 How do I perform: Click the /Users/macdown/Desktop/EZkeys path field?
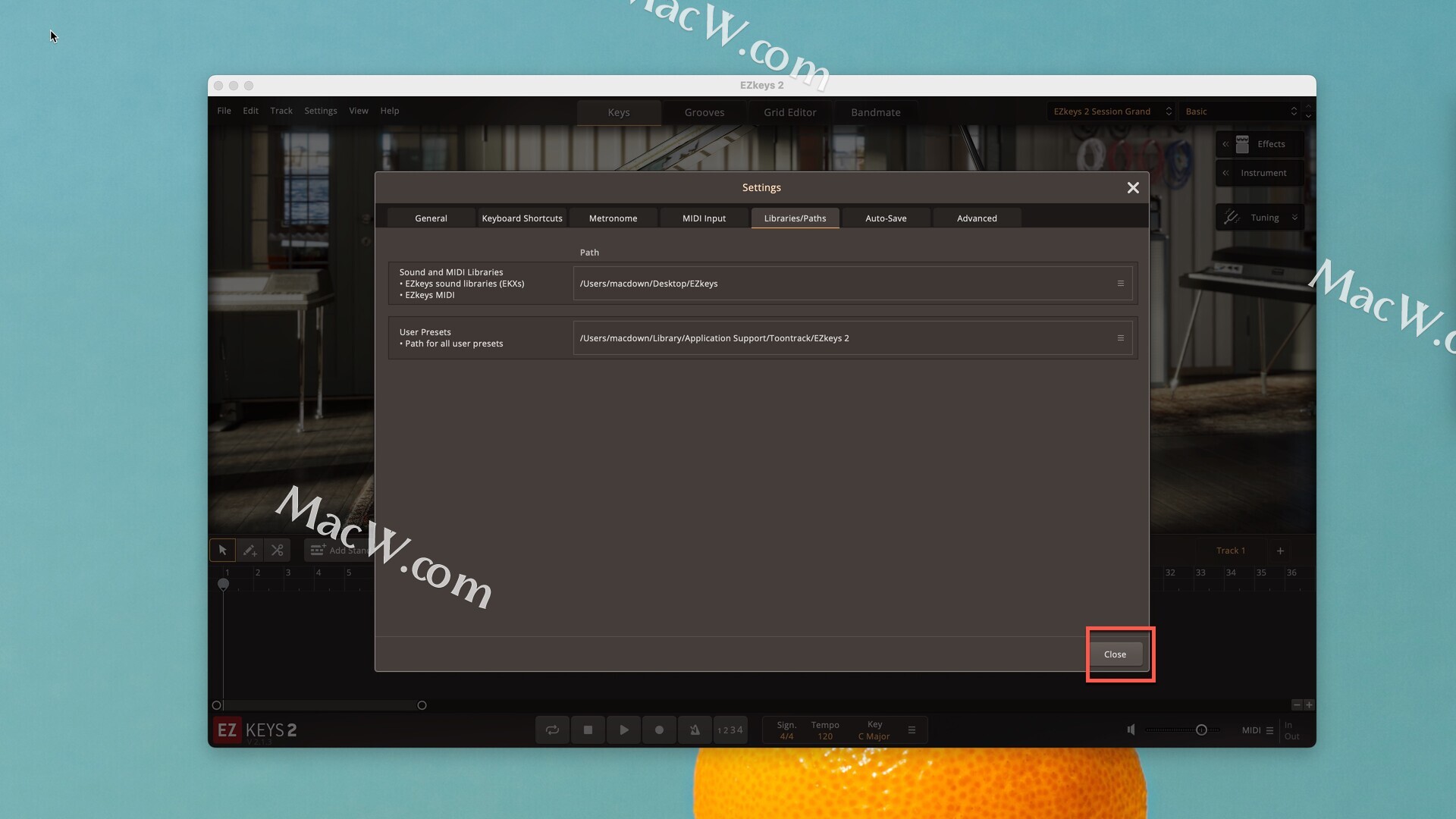click(x=852, y=284)
